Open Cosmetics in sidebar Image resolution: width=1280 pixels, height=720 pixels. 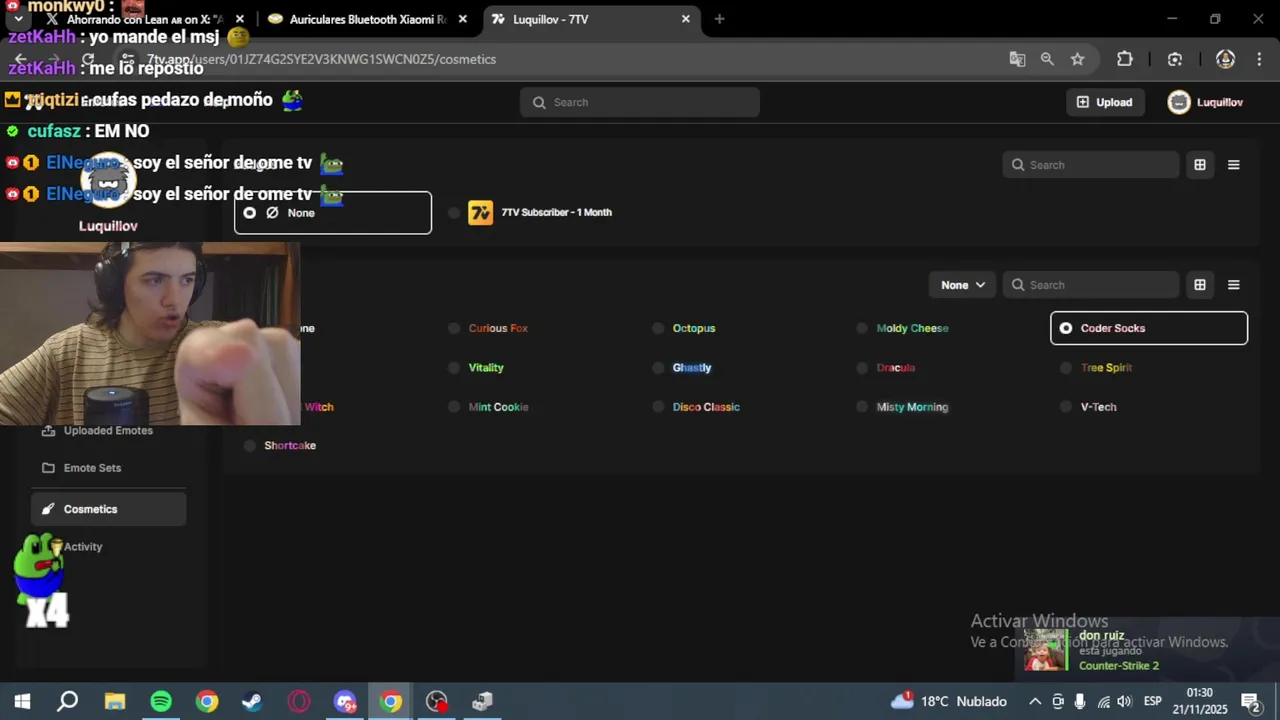point(108,509)
